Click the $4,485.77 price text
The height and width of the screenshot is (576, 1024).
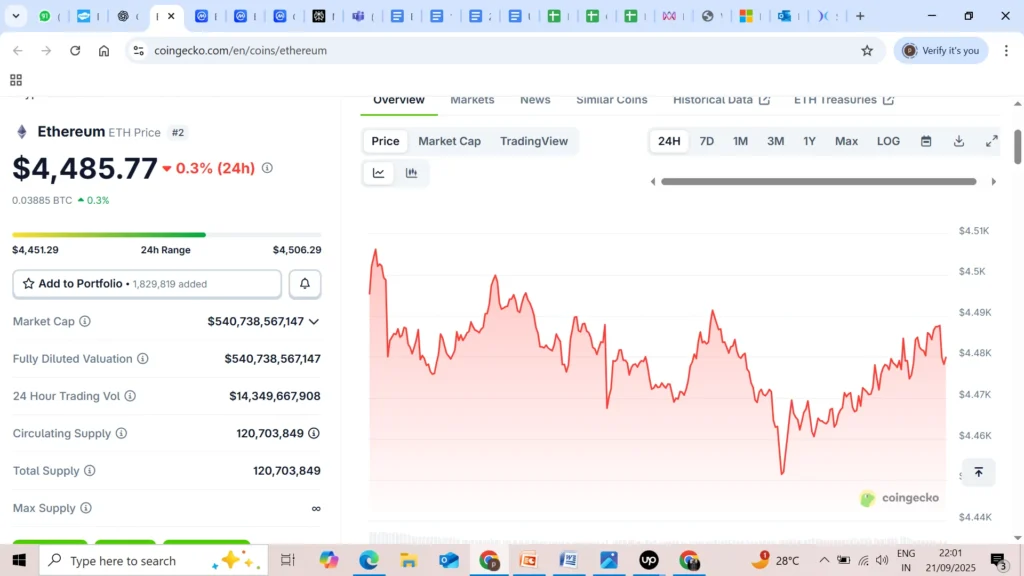tap(85, 168)
